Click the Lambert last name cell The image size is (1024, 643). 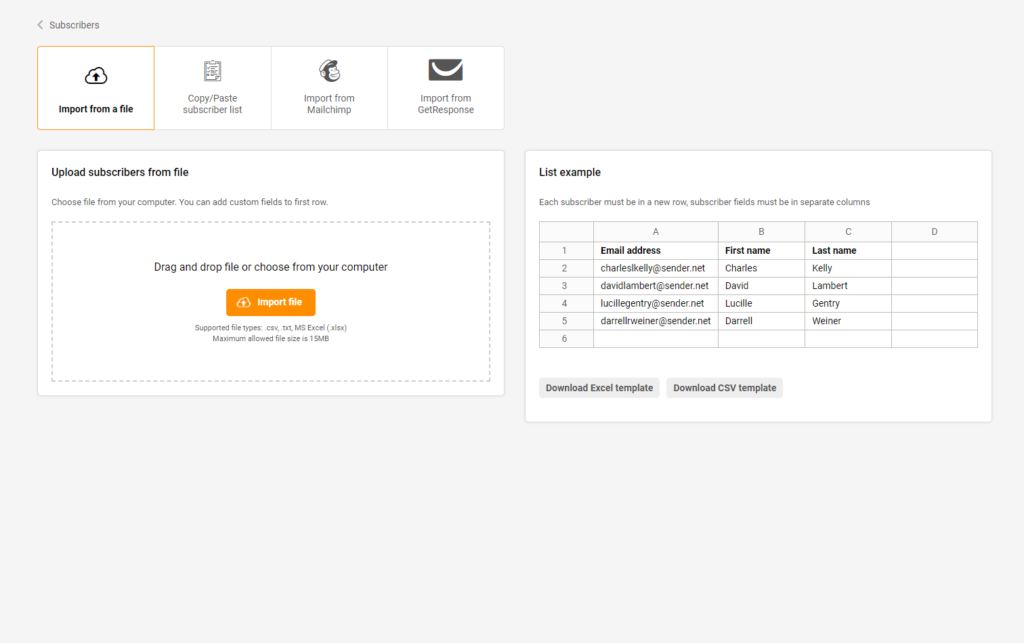848,286
